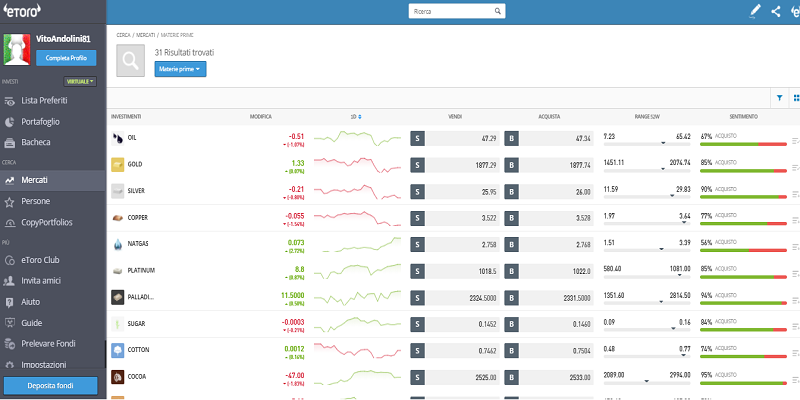Click the MERCATI breadcrumb link
This screenshot has height=400, width=800.
145,35
